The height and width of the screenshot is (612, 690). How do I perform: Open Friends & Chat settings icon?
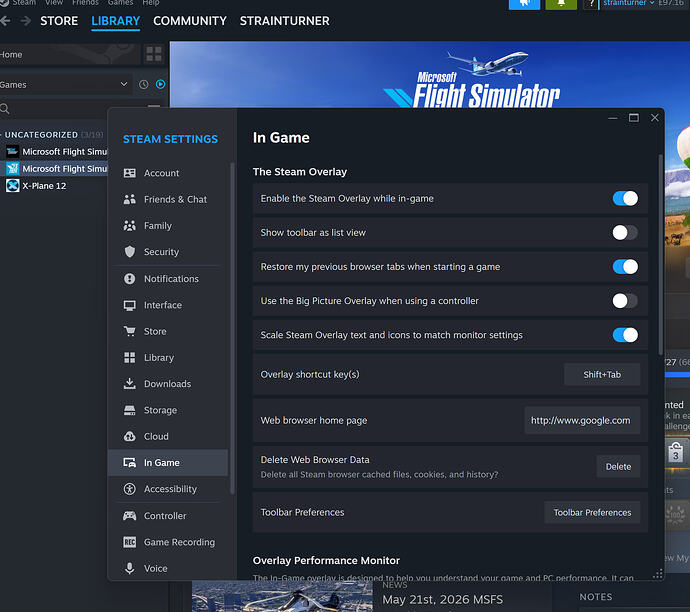click(129, 199)
